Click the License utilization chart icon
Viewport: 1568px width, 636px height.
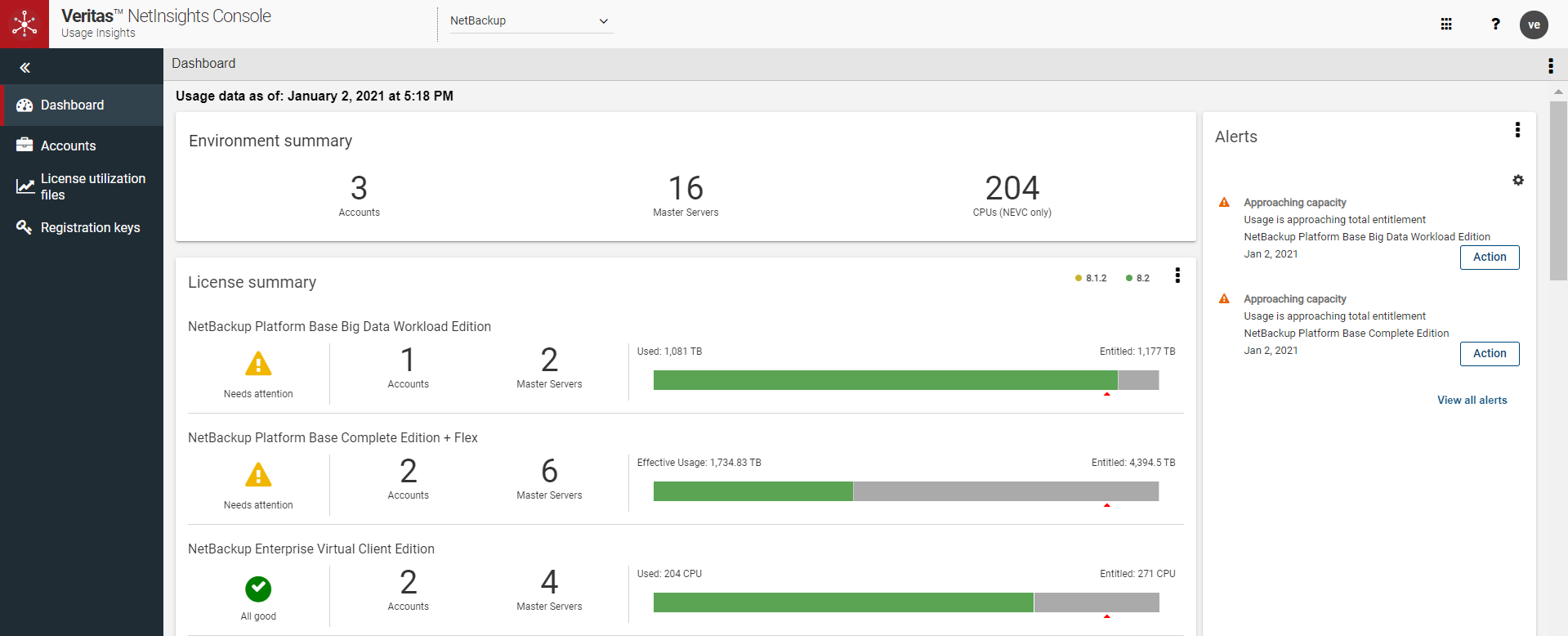click(25, 186)
